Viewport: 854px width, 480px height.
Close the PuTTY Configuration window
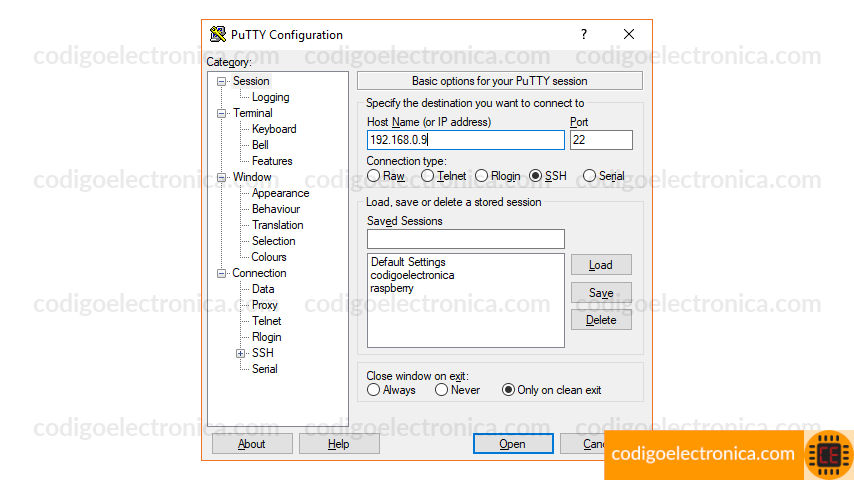tap(629, 34)
